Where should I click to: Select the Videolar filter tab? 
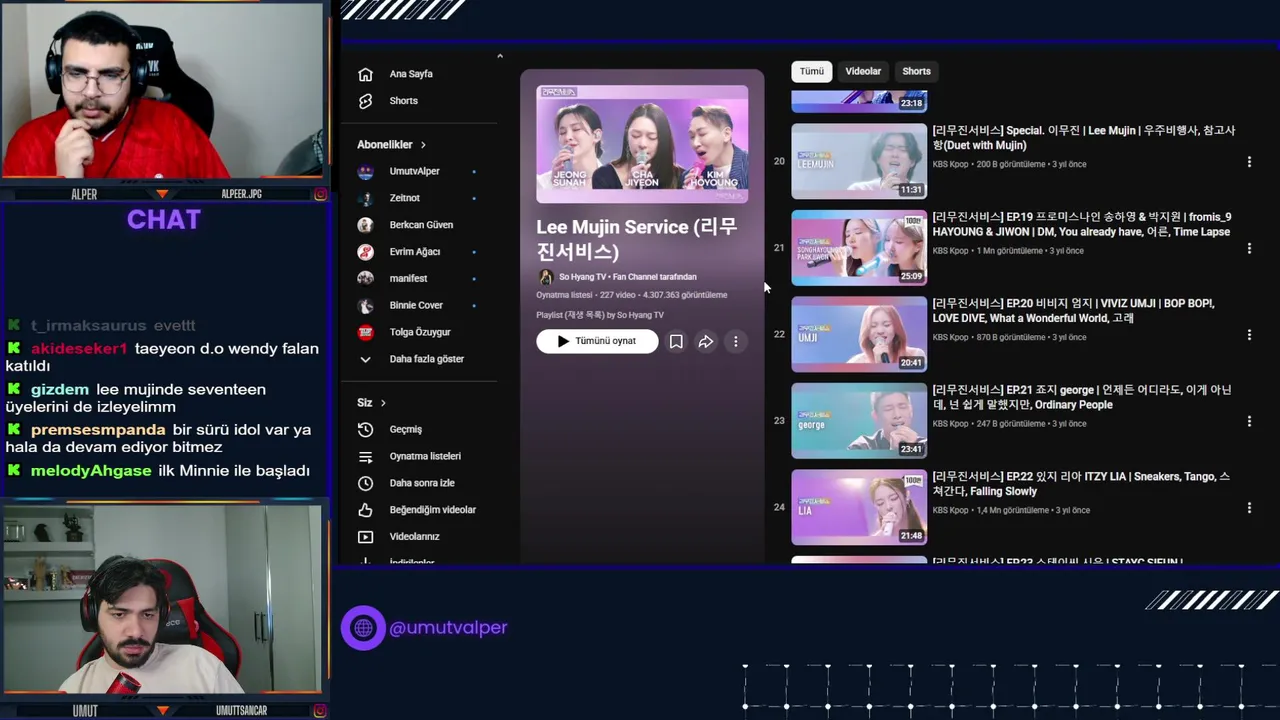tap(863, 71)
